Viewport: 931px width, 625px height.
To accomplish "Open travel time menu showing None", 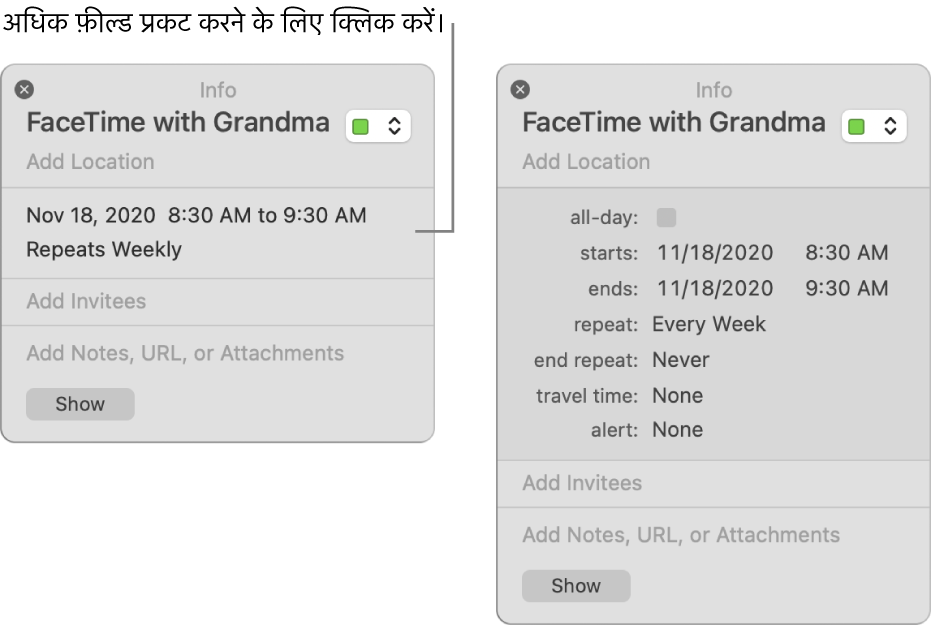I will [677, 395].
